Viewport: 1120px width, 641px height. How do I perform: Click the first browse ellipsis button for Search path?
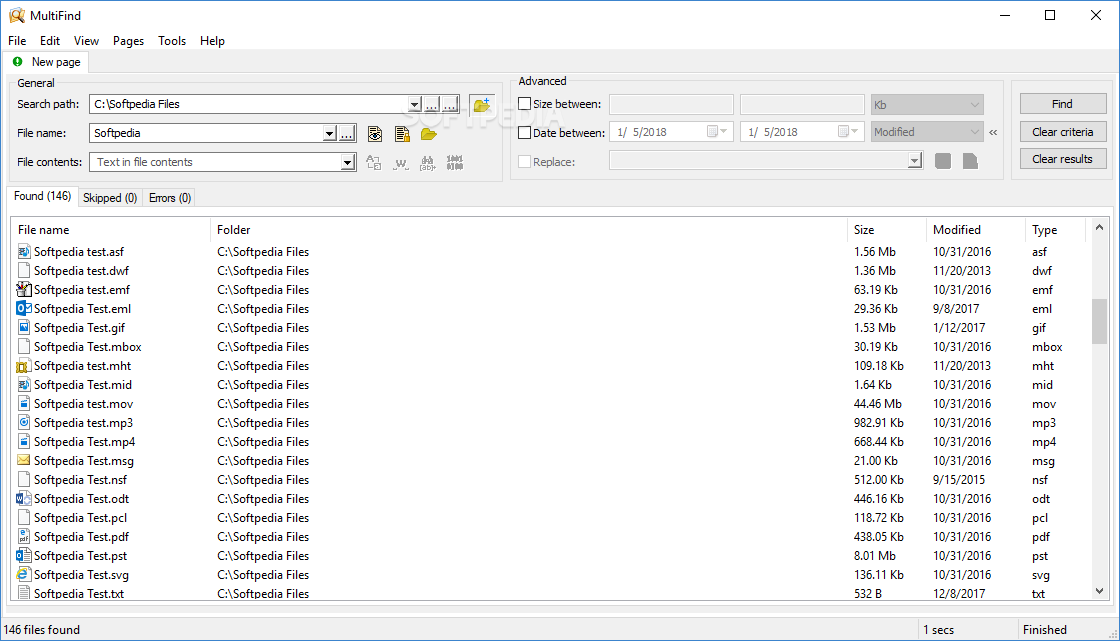(x=431, y=104)
